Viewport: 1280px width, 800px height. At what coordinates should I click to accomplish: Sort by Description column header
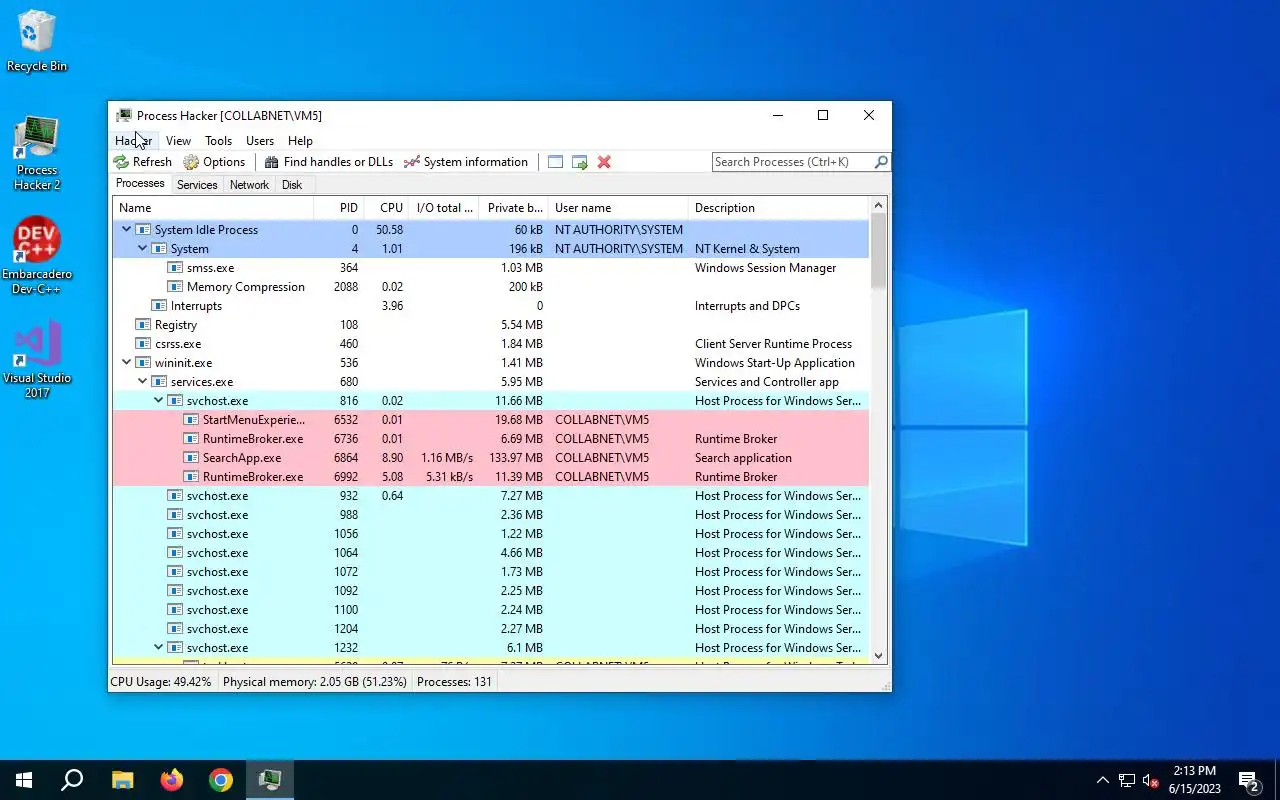pyautogui.click(x=779, y=208)
